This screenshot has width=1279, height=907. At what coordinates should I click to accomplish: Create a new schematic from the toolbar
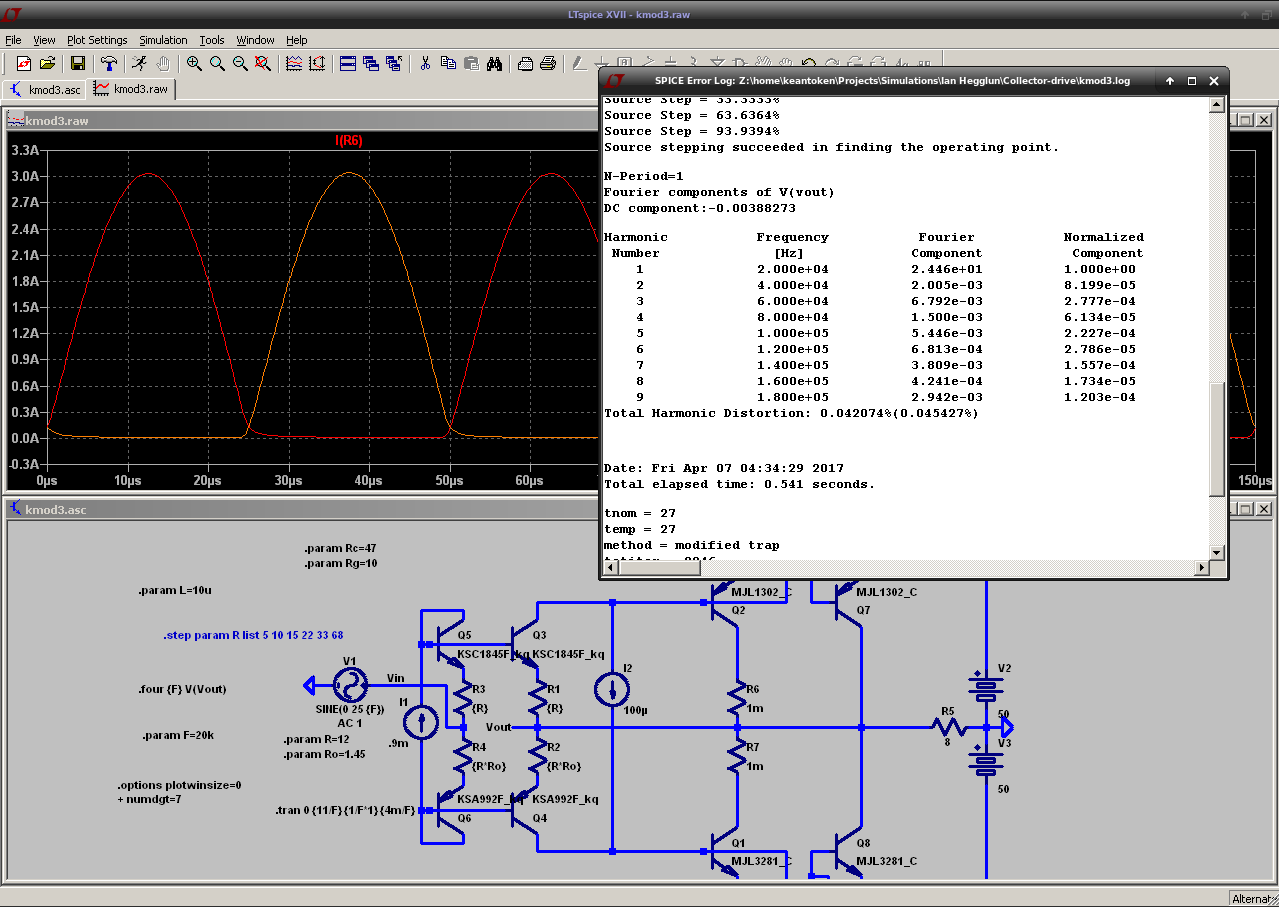pos(24,63)
